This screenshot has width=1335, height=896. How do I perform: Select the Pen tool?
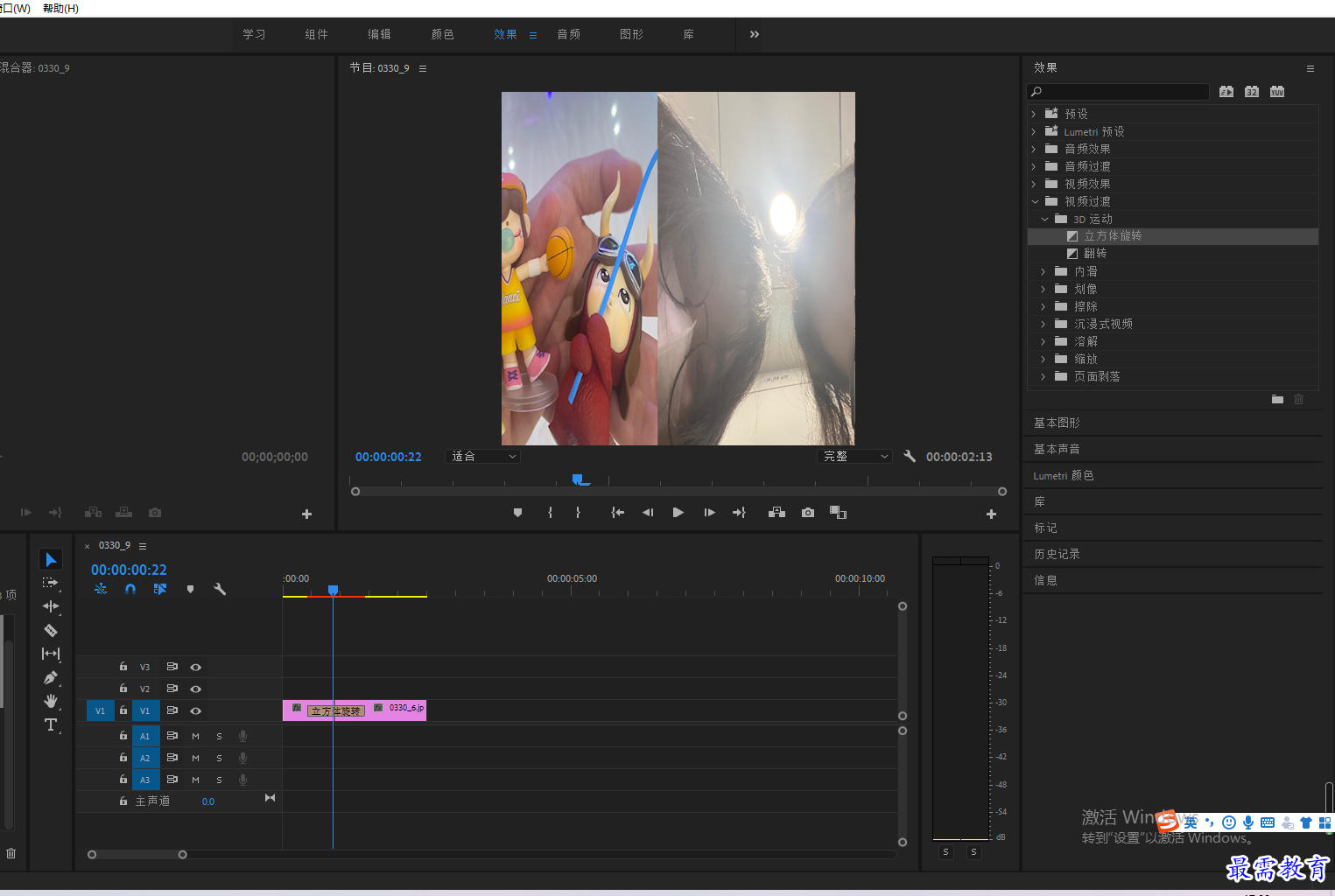(x=51, y=677)
